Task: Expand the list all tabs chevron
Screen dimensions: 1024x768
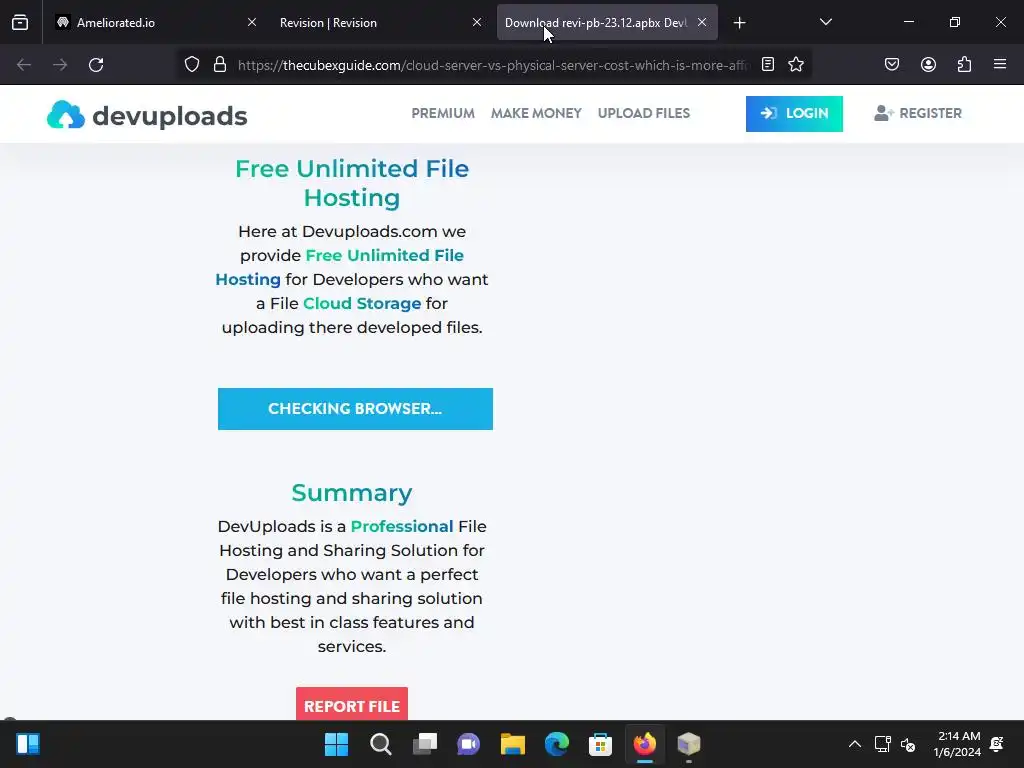Action: (825, 22)
